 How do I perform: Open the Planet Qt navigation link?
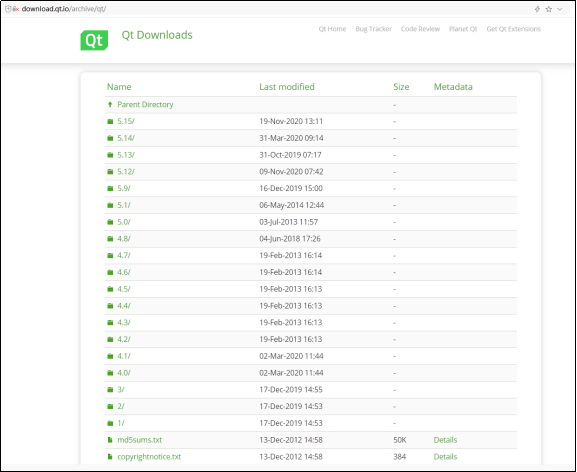[463, 29]
